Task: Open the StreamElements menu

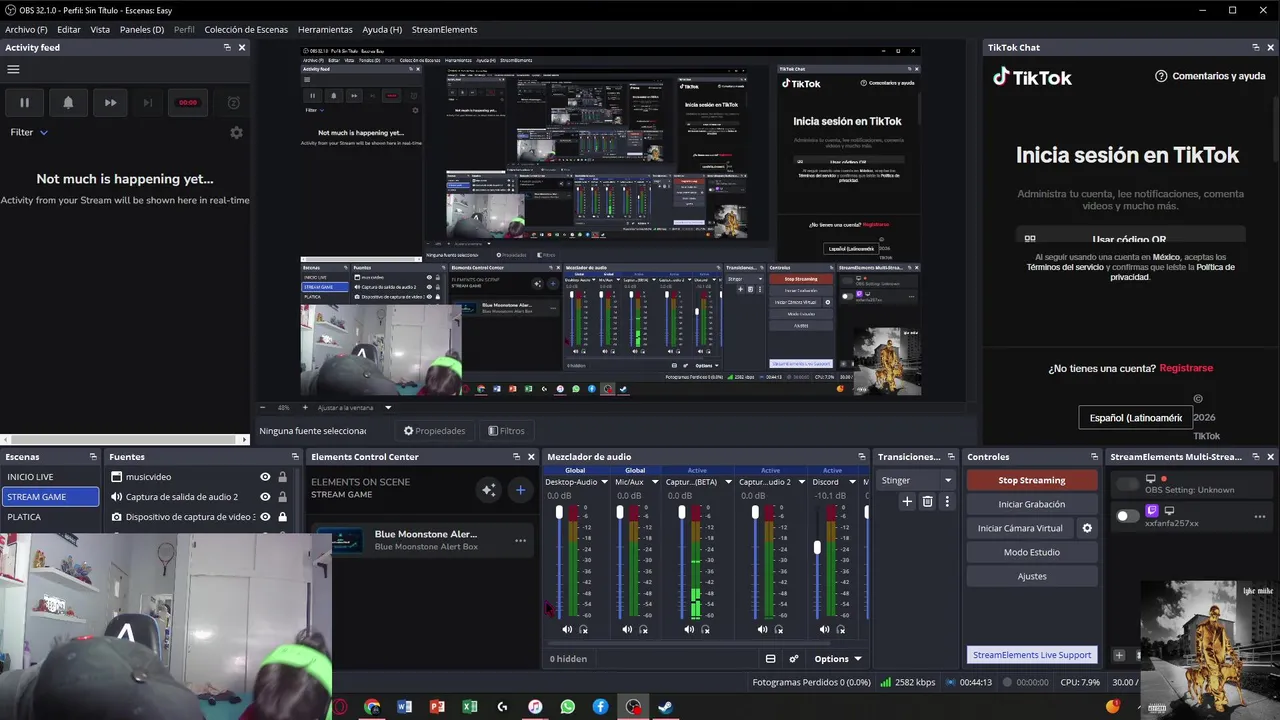Action: 444,30
